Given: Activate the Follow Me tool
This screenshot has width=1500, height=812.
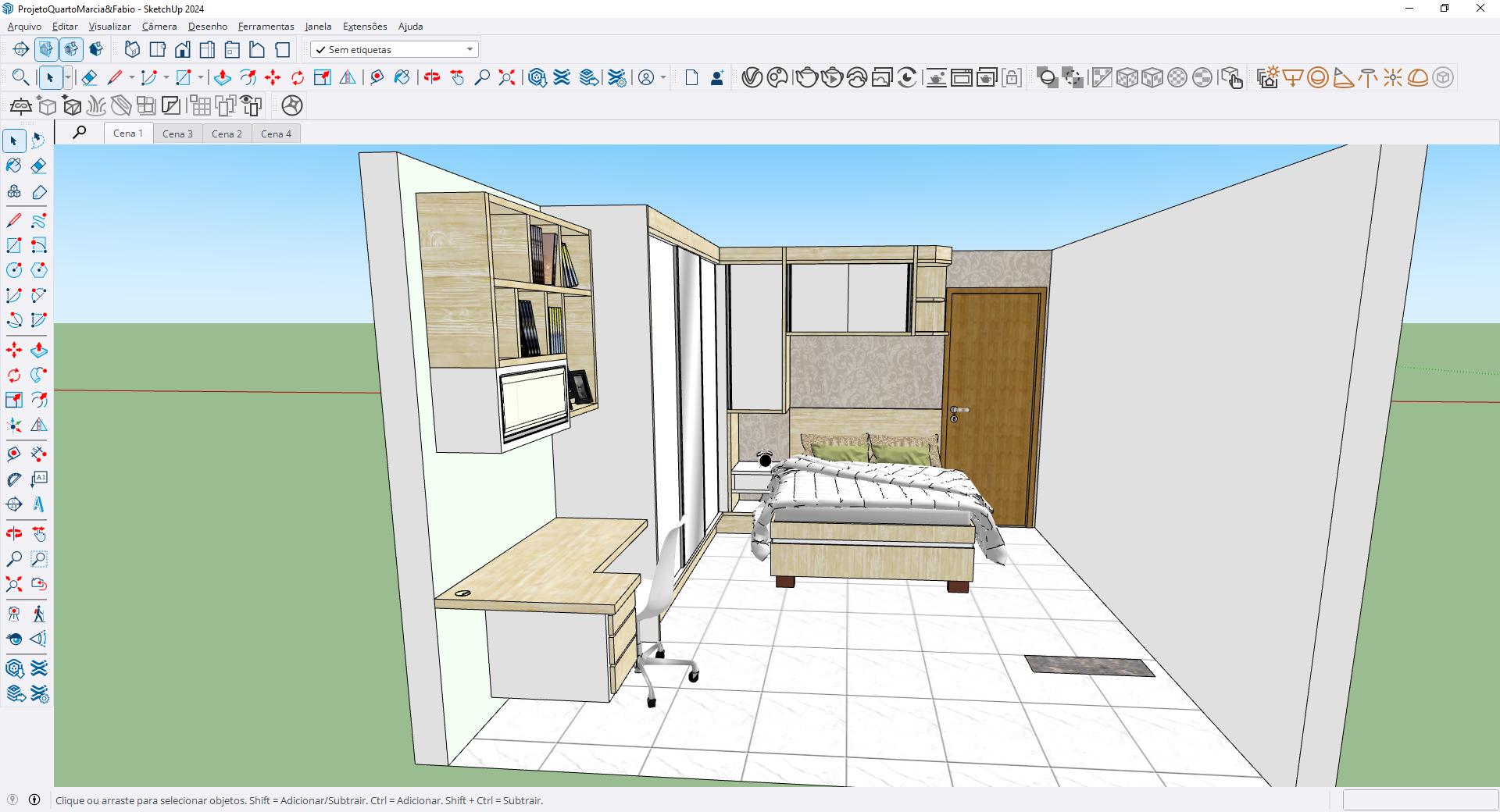Looking at the screenshot, I should 38,376.
